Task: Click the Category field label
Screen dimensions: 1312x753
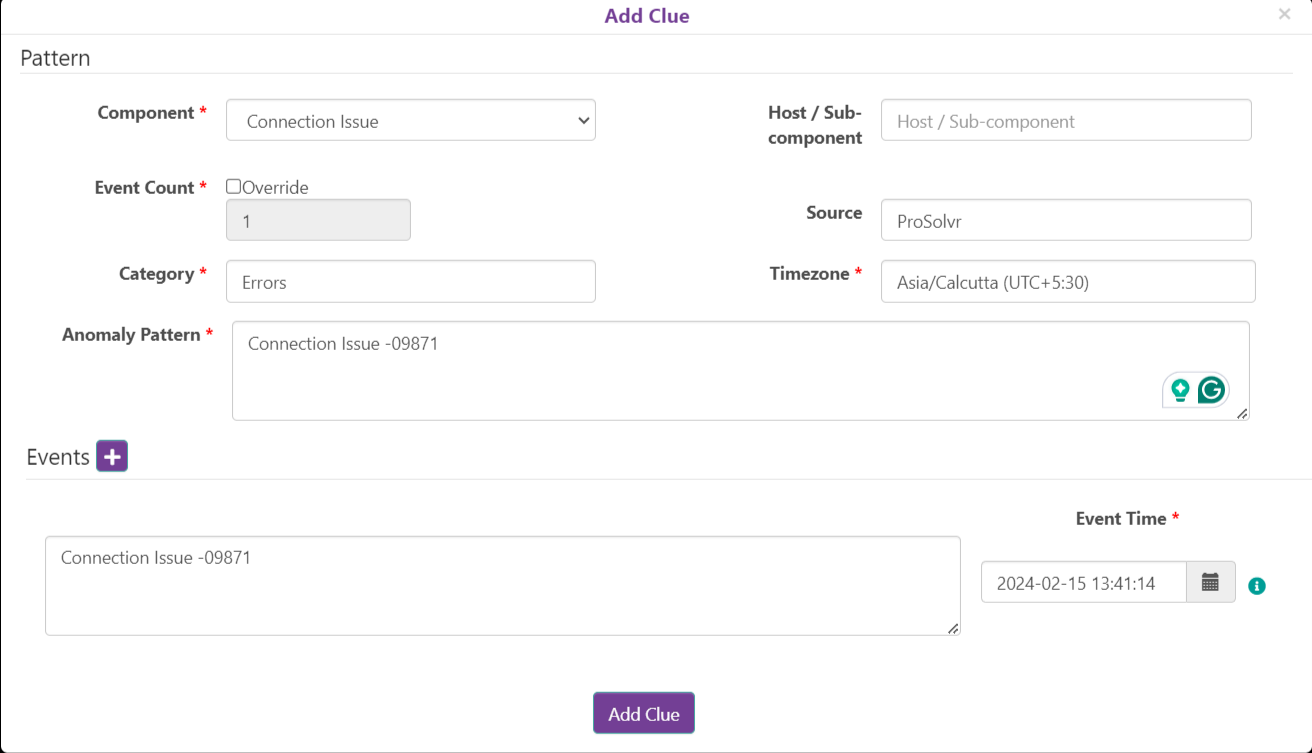Action: coord(156,273)
